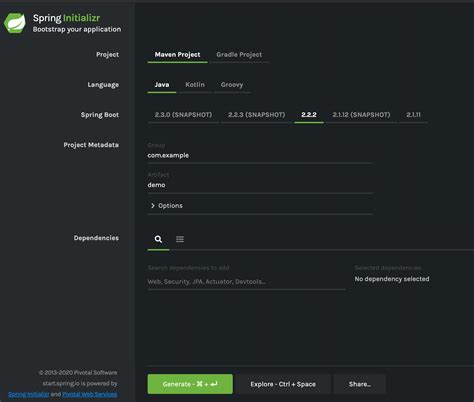Click Explore - Ctrl + Space button
The width and height of the screenshot is (474, 402).
point(283,384)
